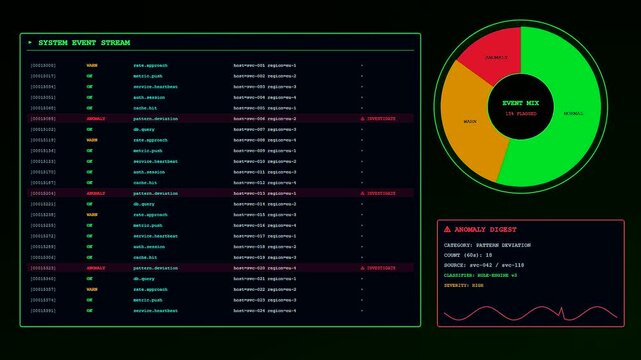
Task: Click OK status on the svc-024 row
Action: pos(90,311)
